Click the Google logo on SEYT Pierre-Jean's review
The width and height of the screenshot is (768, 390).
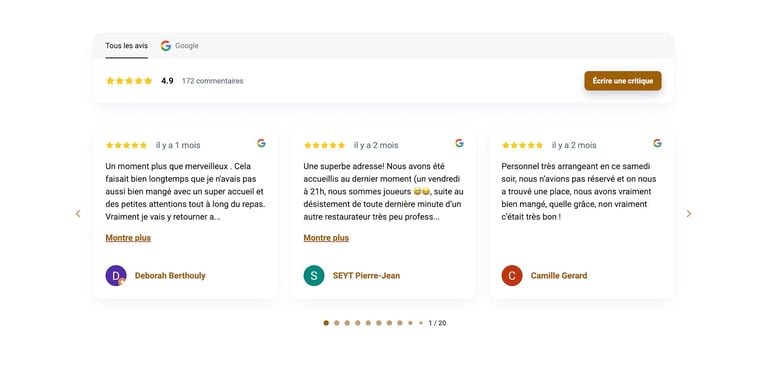tap(459, 143)
